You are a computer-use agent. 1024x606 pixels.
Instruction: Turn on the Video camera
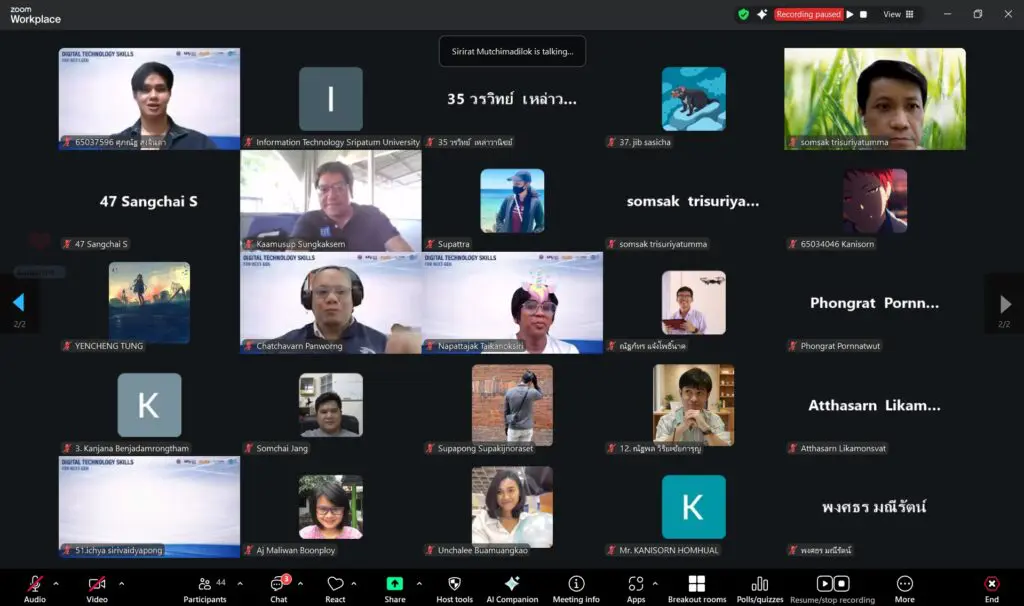coord(97,586)
